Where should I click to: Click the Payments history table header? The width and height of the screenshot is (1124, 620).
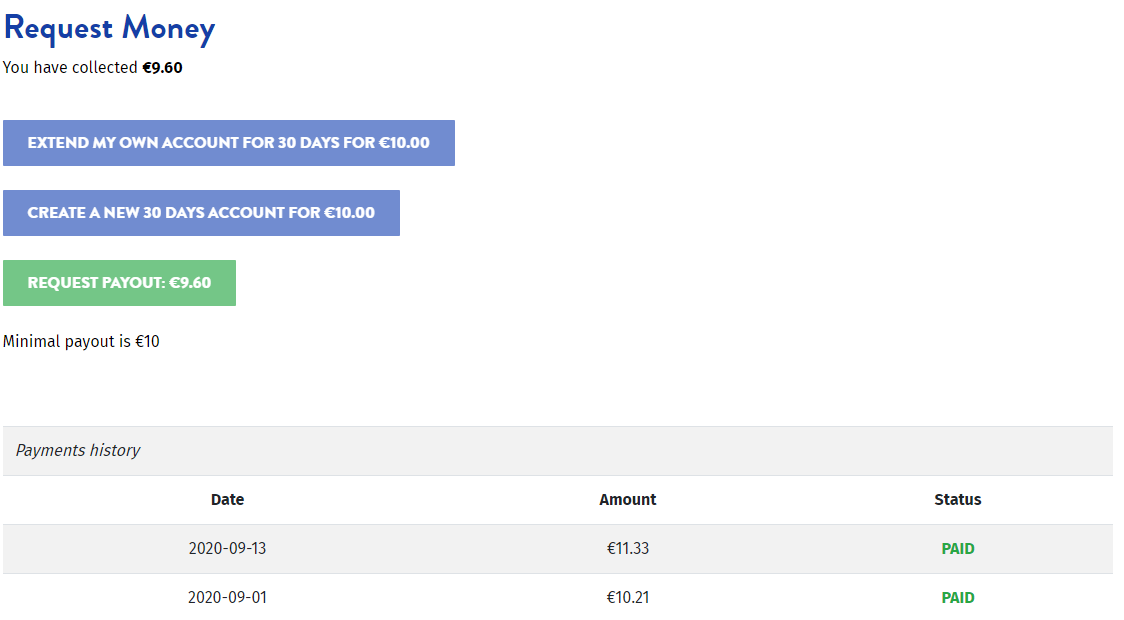click(x=78, y=450)
